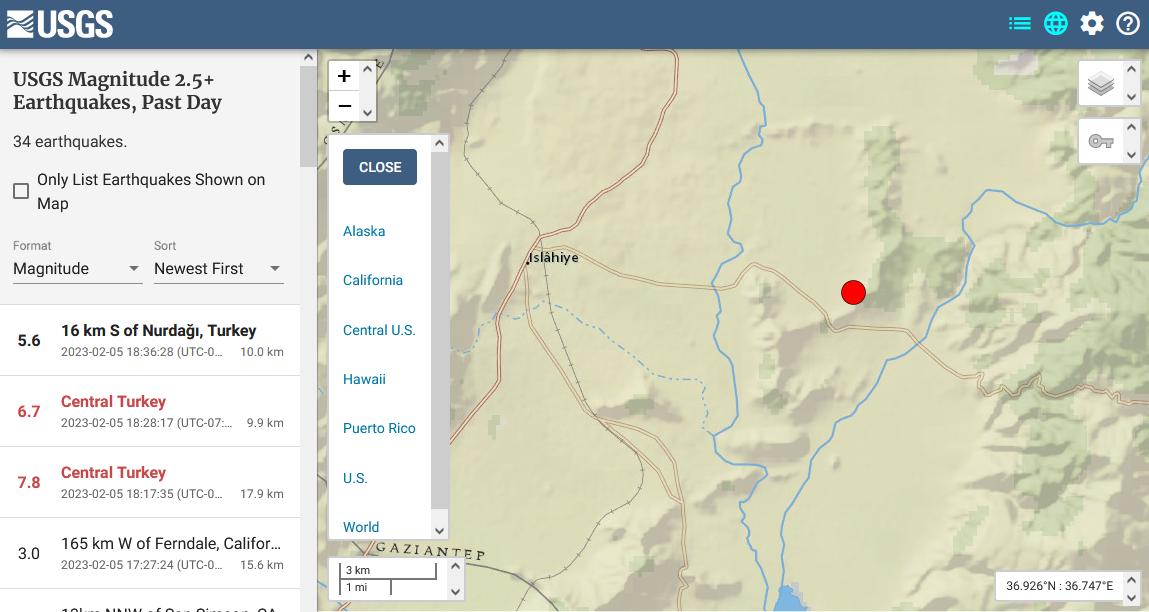Image resolution: width=1149 pixels, height=612 pixels.
Task: Jump to Central U.S. region
Action: pyautogui.click(x=379, y=330)
